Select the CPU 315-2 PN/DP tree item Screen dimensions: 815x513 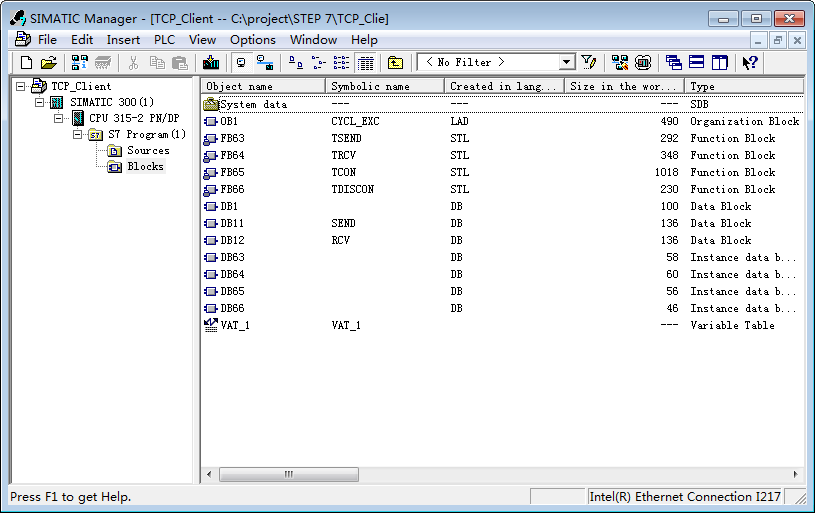134,118
